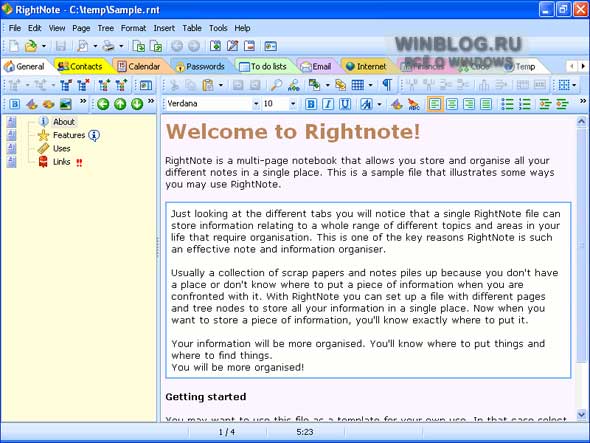Open the Tools menu

[x=218, y=28]
